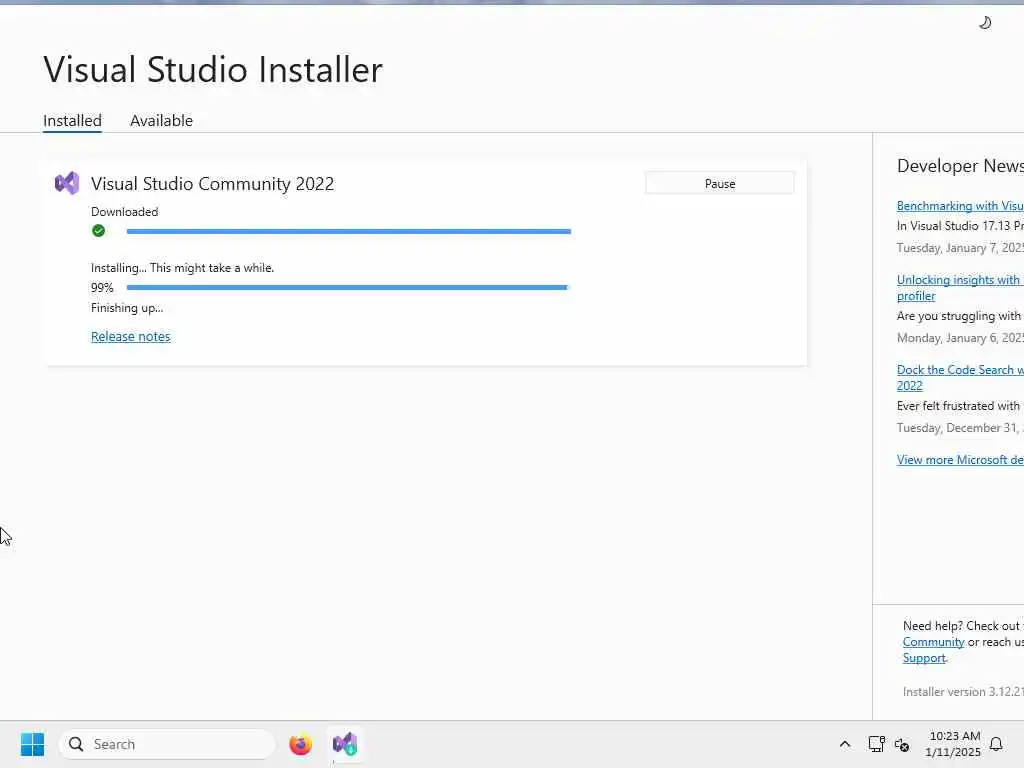Open Benchmarking with Visual Studio news link
Image resolution: width=1024 pixels, height=768 pixels.
960,206
